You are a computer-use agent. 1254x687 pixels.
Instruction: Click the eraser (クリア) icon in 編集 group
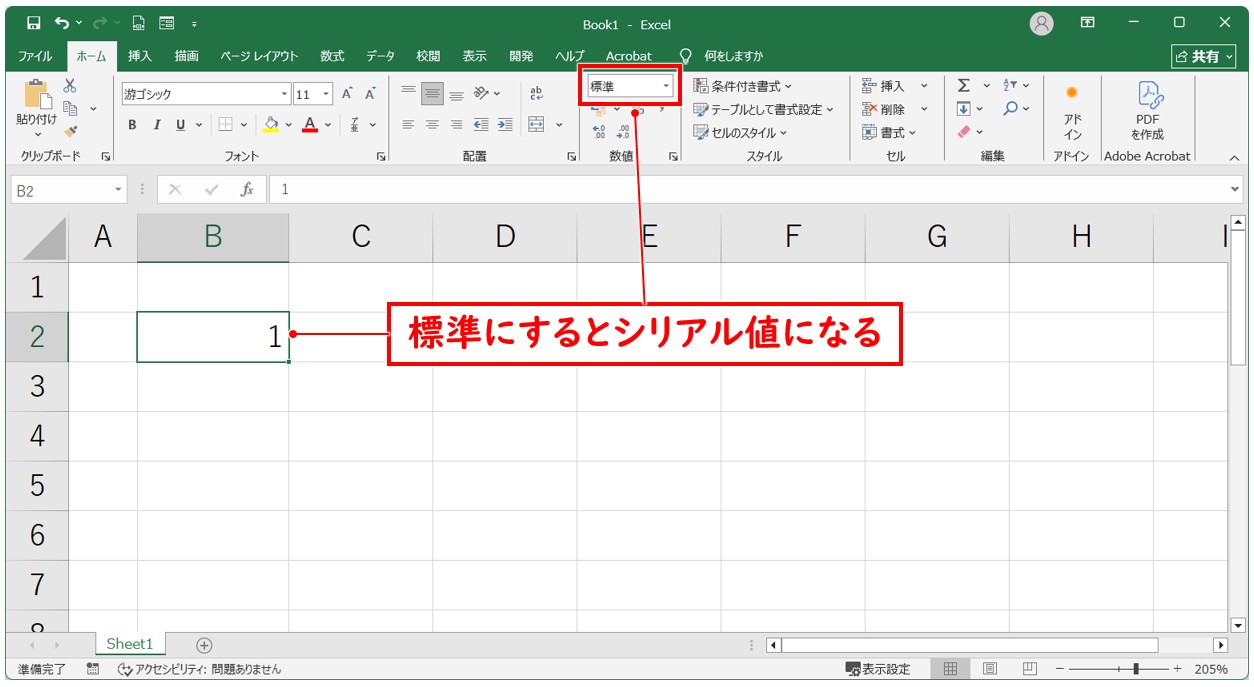[x=963, y=131]
